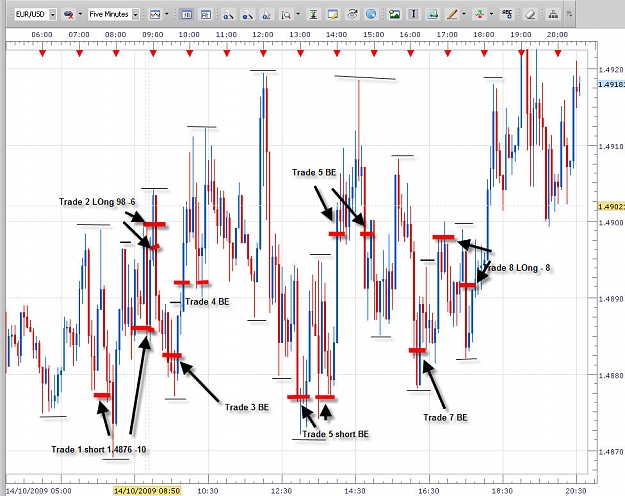Click the 20:30 bottom axis label
Viewport: 625px width, 496px height.
(576, 490)
